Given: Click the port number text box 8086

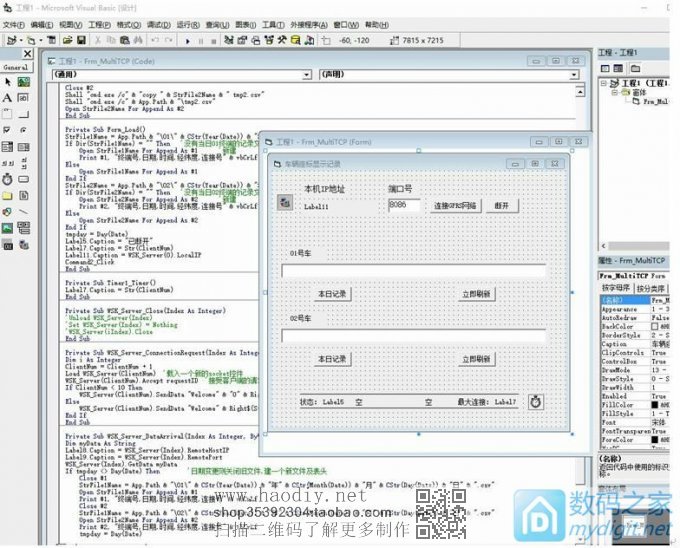Looking at the screenshot, I should point(405,205).
